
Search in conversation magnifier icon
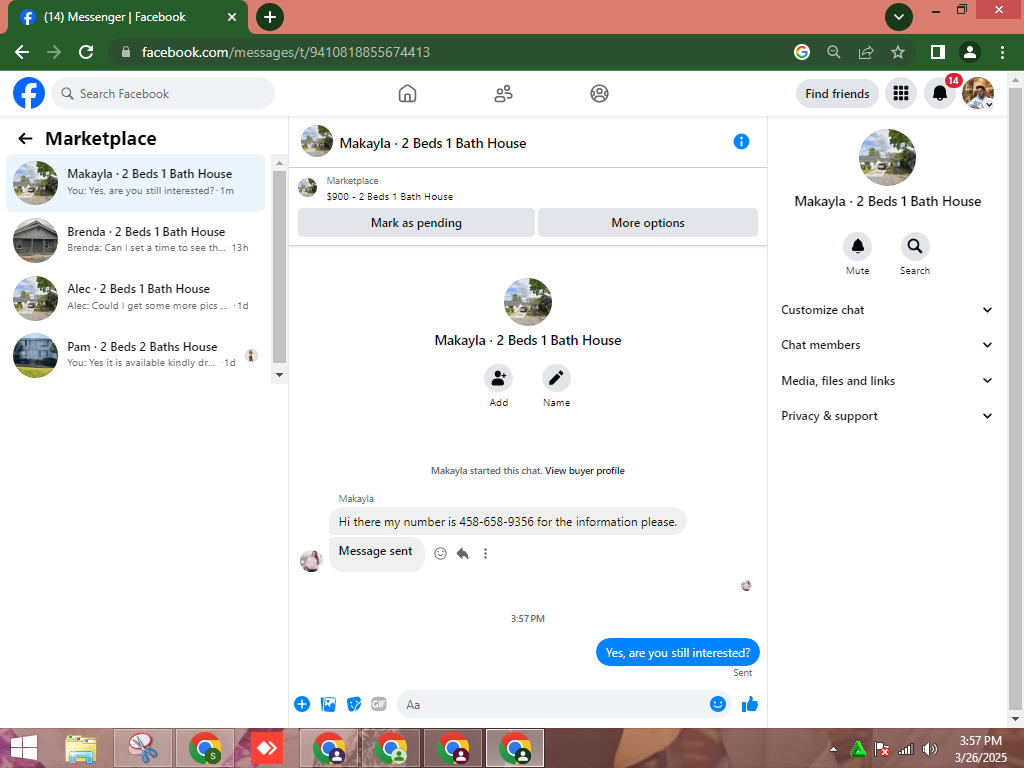tap(914, 246)
